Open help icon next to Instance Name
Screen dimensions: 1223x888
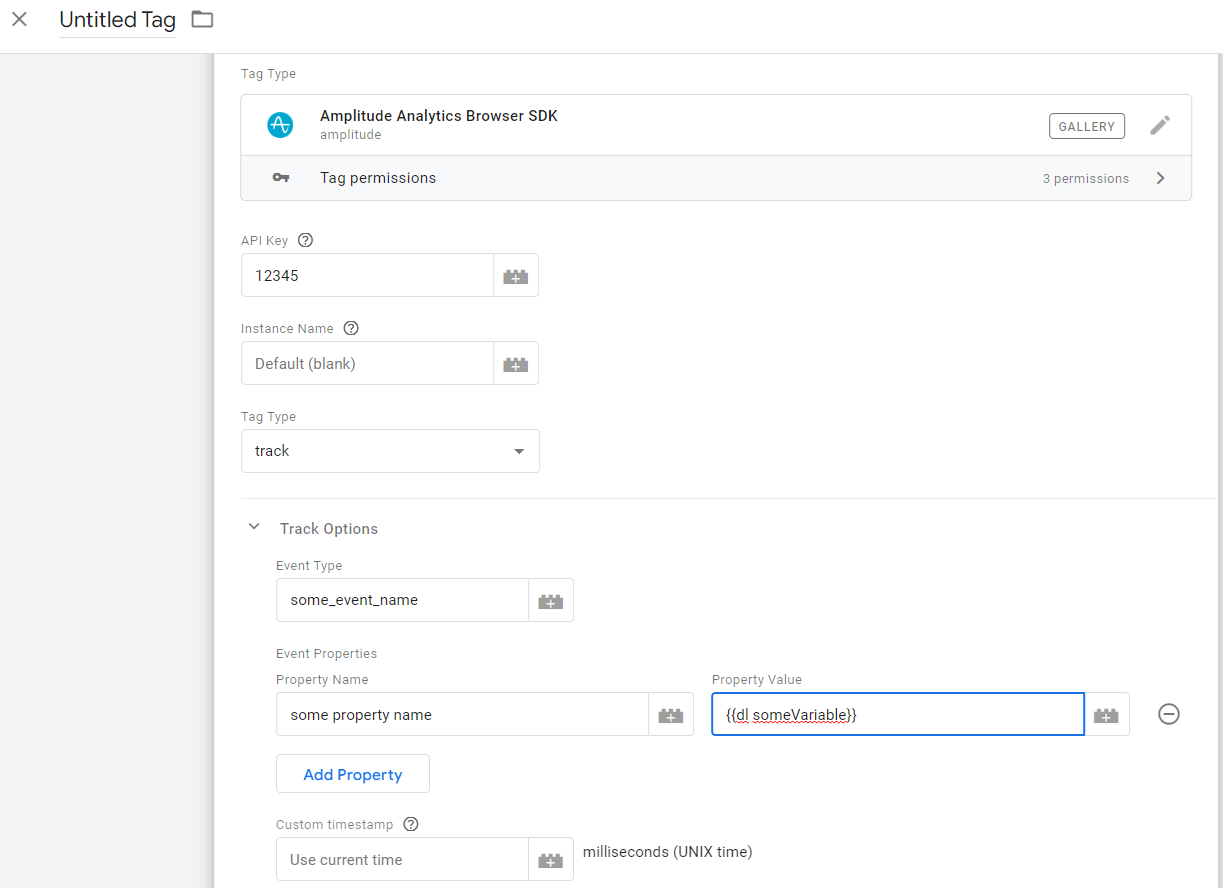tap(351, 328)
